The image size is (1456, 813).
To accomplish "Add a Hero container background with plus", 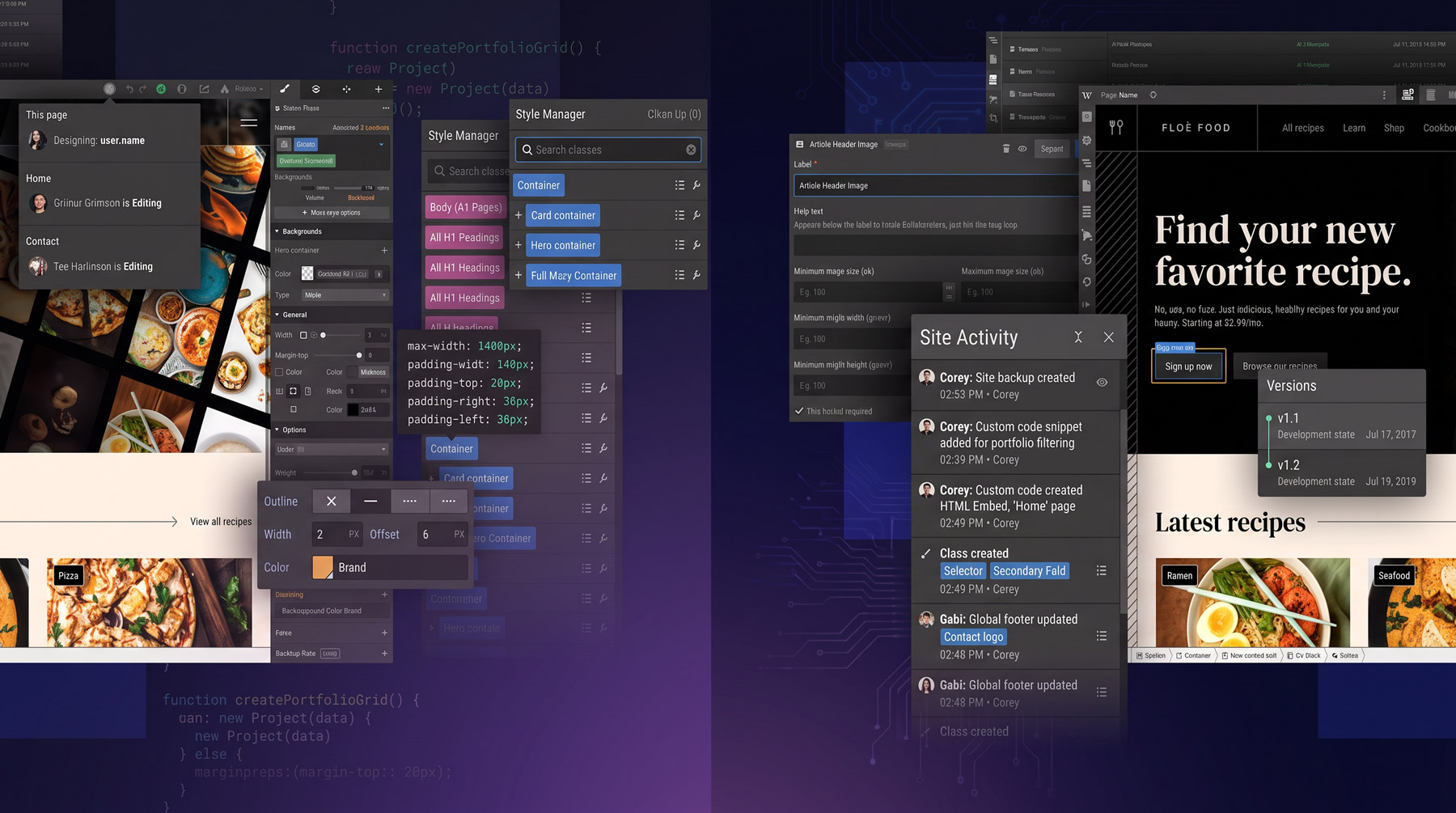I will tap(384, 251).
